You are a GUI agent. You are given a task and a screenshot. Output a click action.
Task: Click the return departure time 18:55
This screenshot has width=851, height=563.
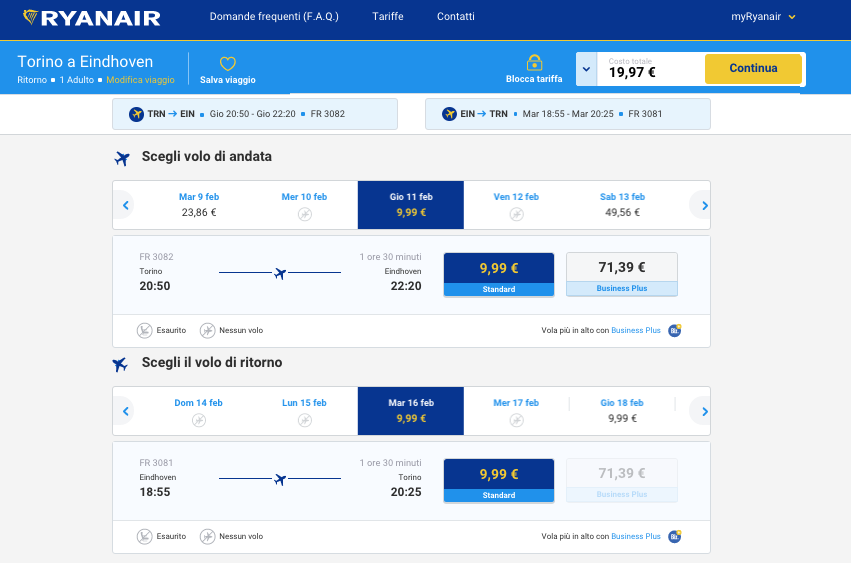click(x=155, y=492)
